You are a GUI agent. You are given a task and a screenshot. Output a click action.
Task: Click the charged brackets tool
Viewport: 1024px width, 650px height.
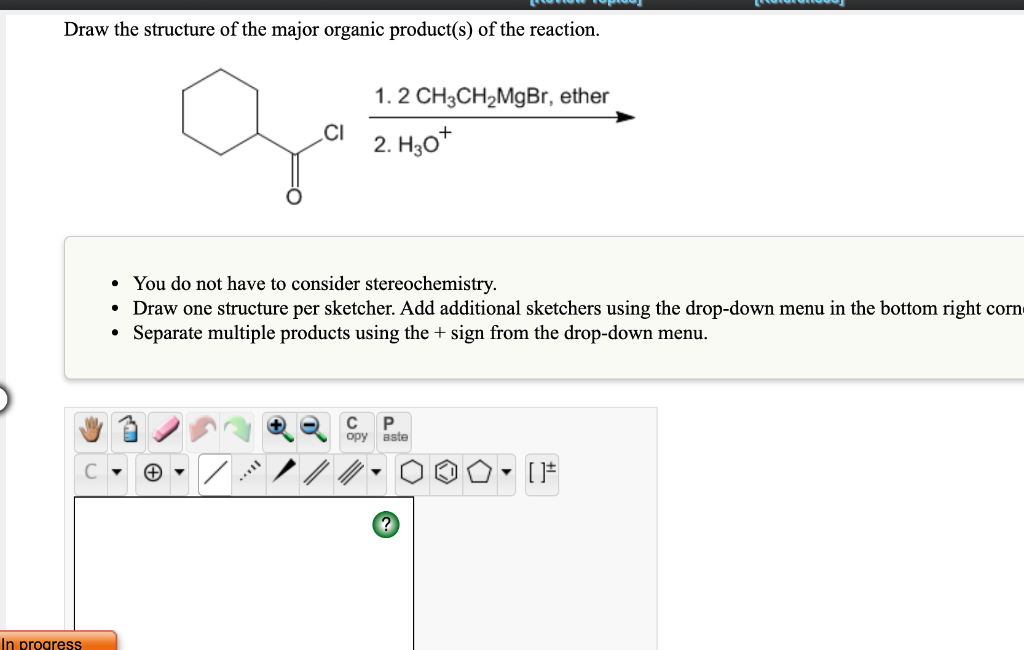[543, 473]
